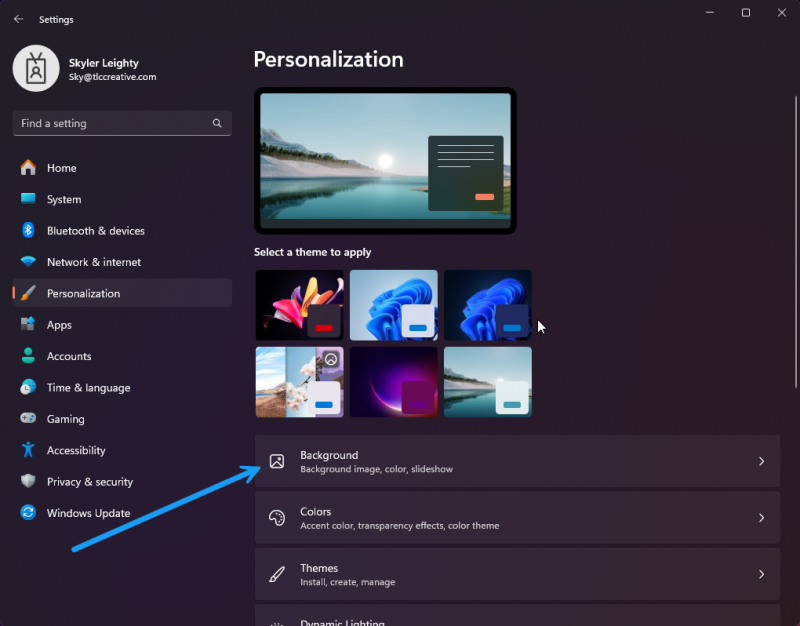The width and height of the screenshot is (800, 626).
Task: Open the System settings icon
Action: (x=30, y=199)
